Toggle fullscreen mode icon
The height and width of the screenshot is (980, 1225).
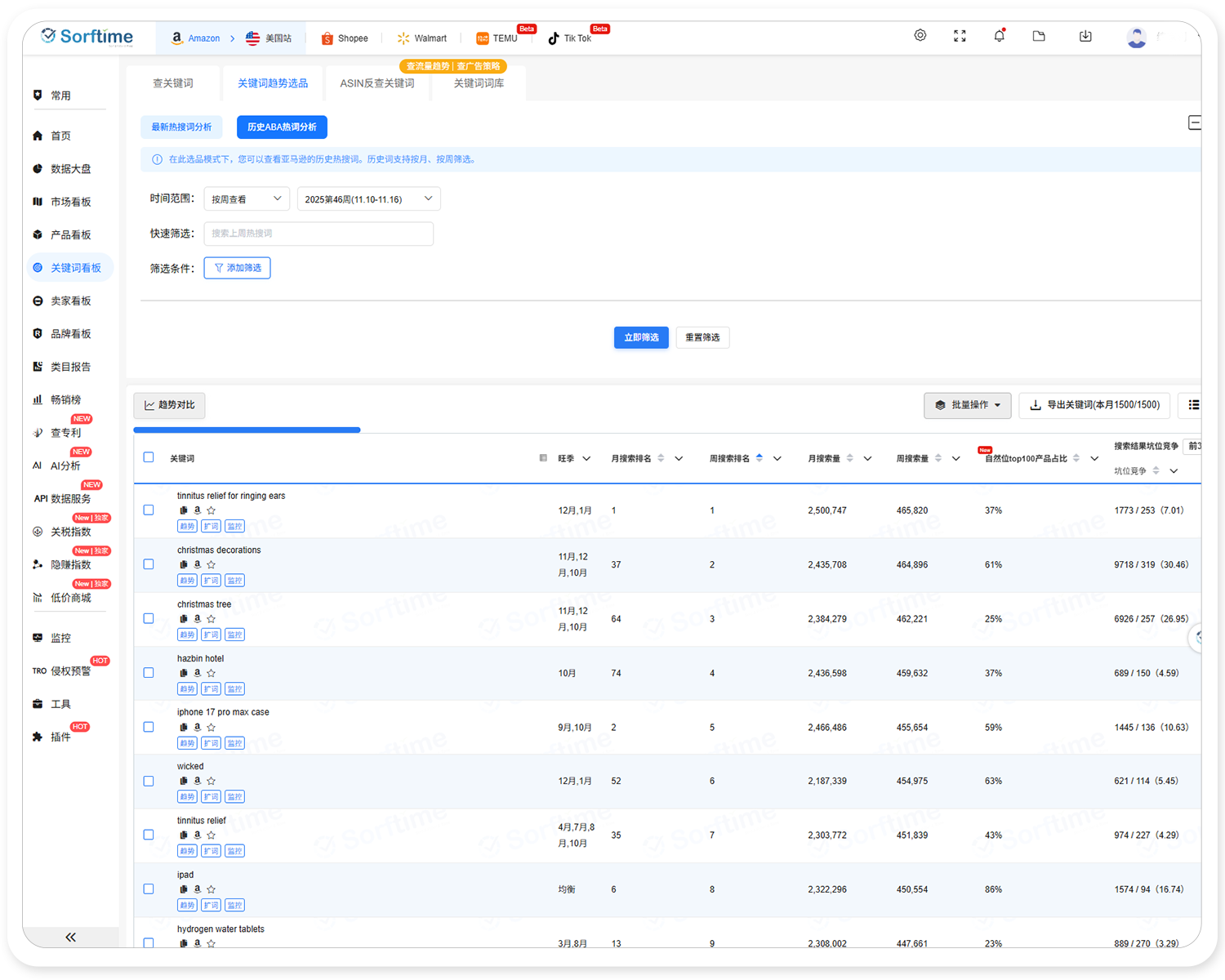(x=960, y=36)
